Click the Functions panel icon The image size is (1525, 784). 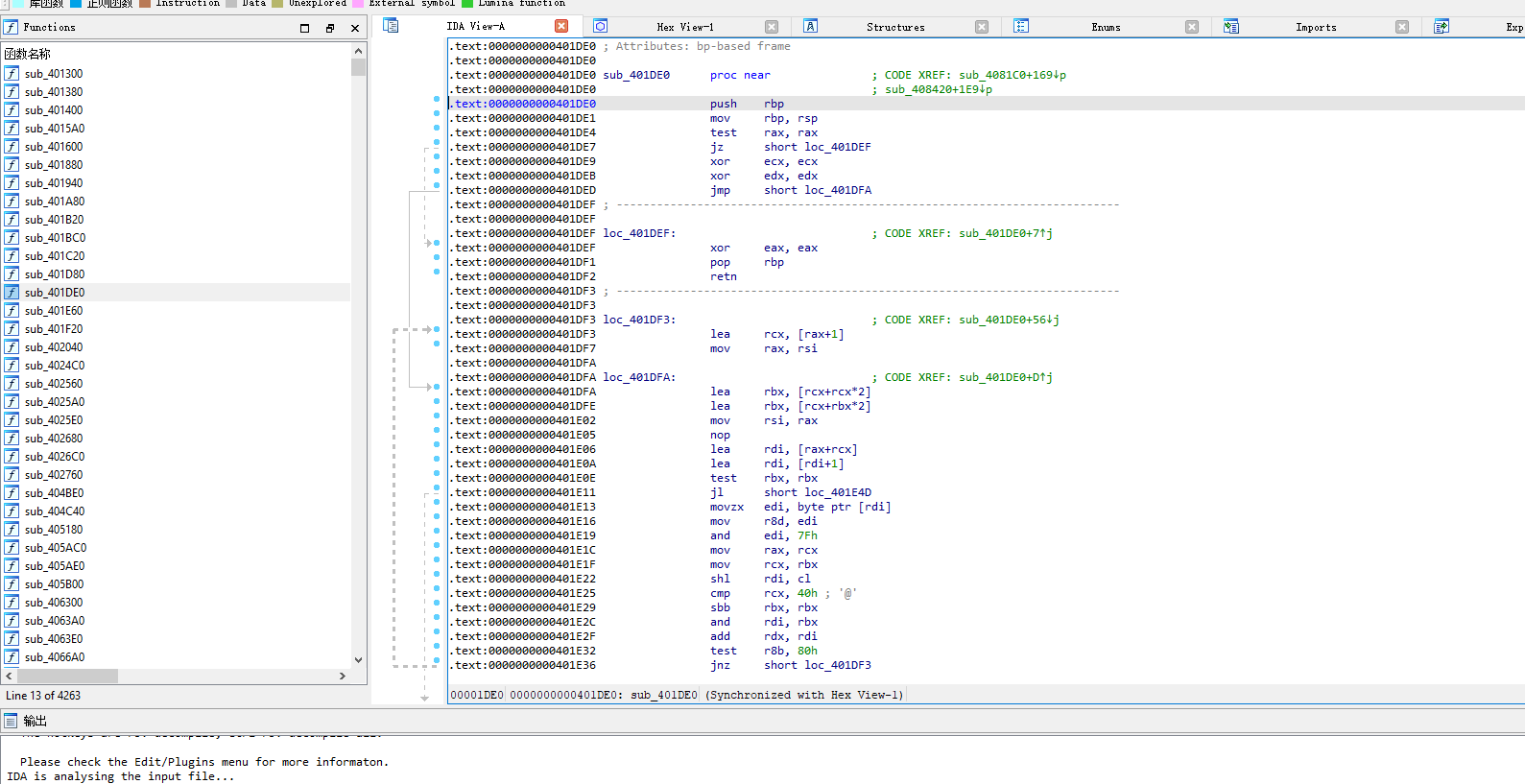point(11,27)
